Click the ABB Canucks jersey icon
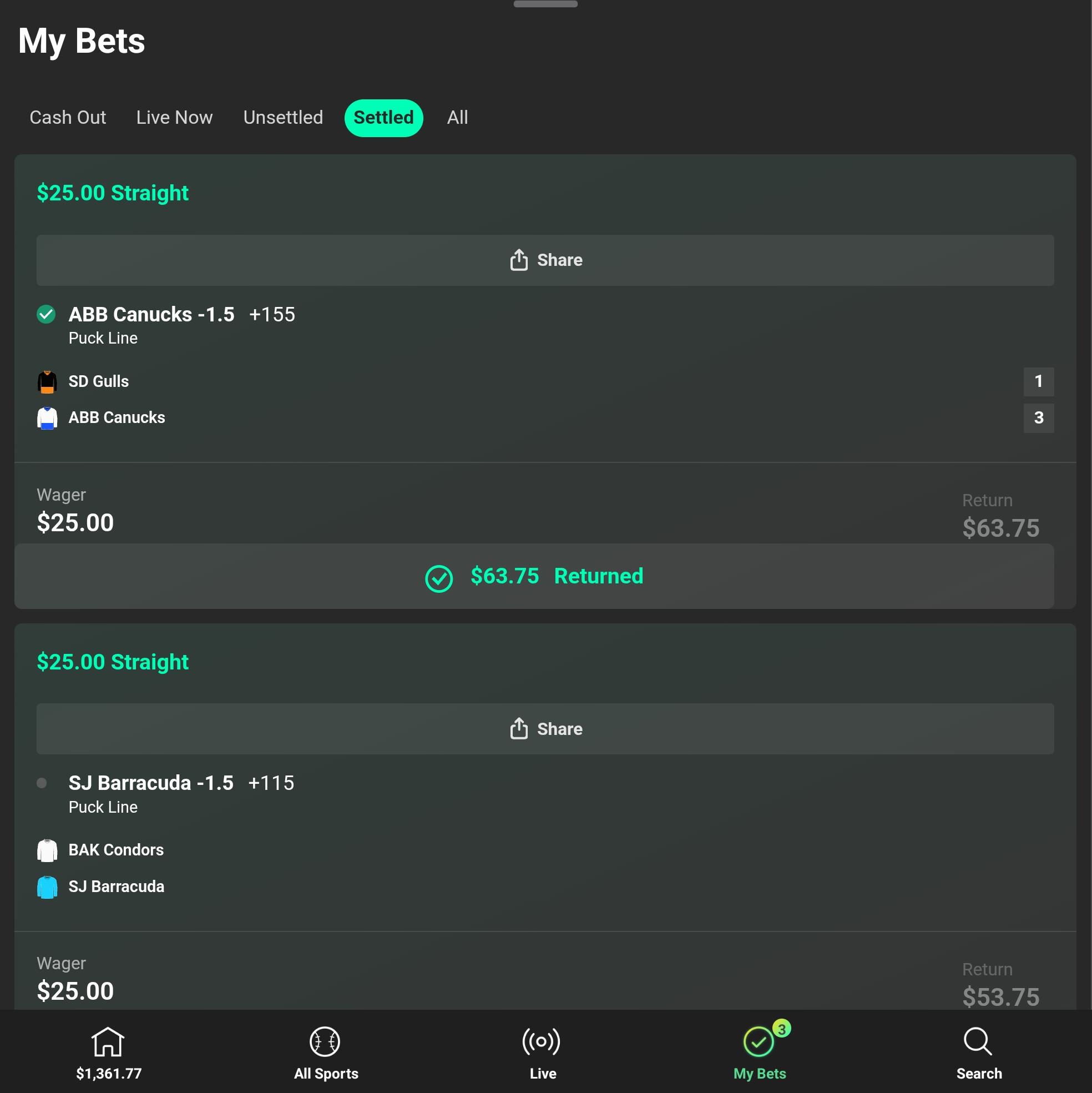This screenshot has height=1093, width=1092. point(47,418)
